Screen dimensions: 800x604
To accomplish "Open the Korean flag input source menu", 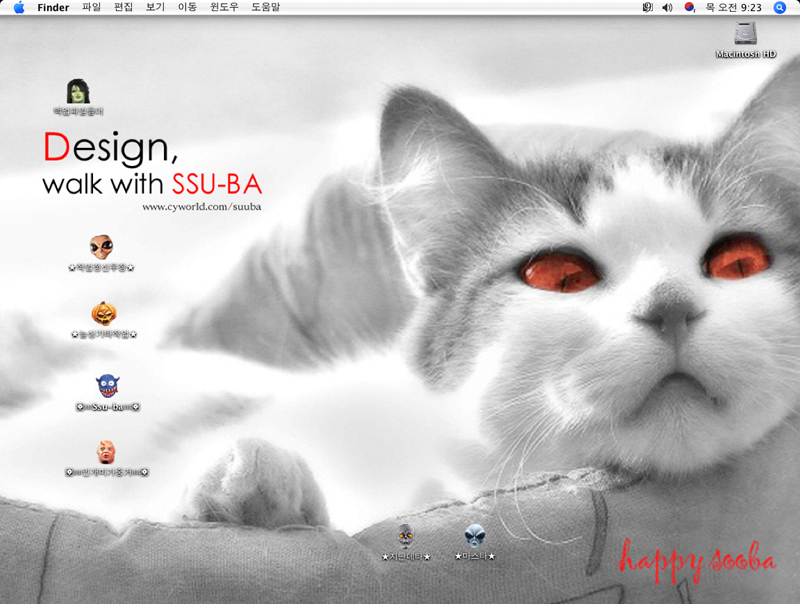I will point(689,7).
